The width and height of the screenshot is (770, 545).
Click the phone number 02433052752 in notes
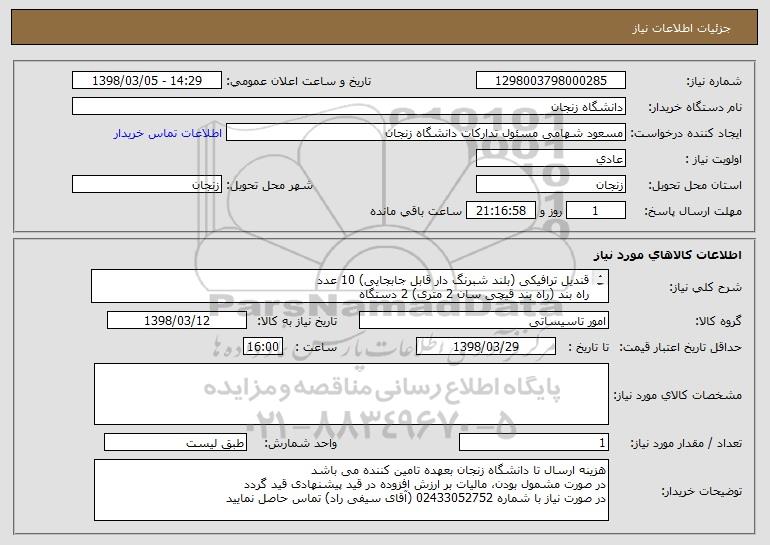click(454, 498)
